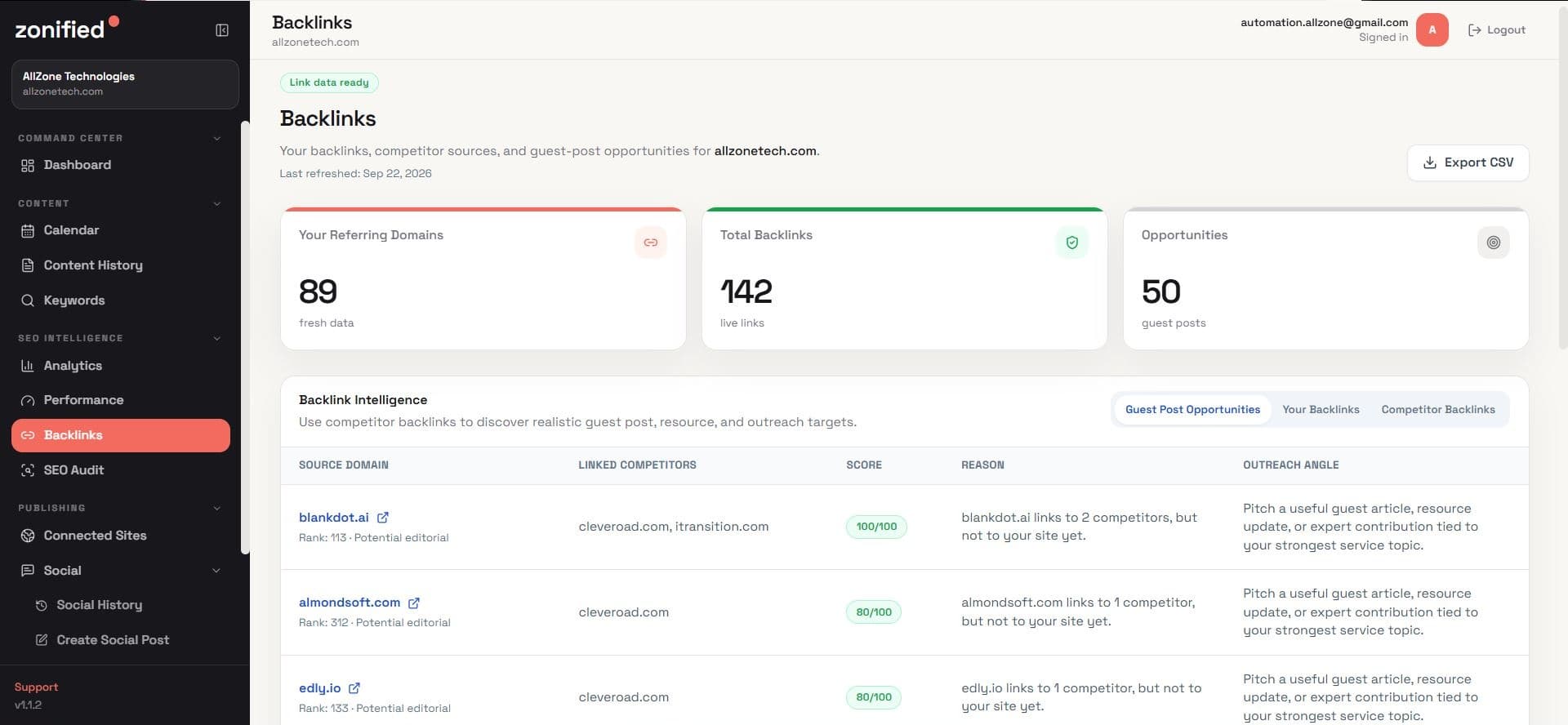Switch to Your Backlinks tab

[1321, 410]
